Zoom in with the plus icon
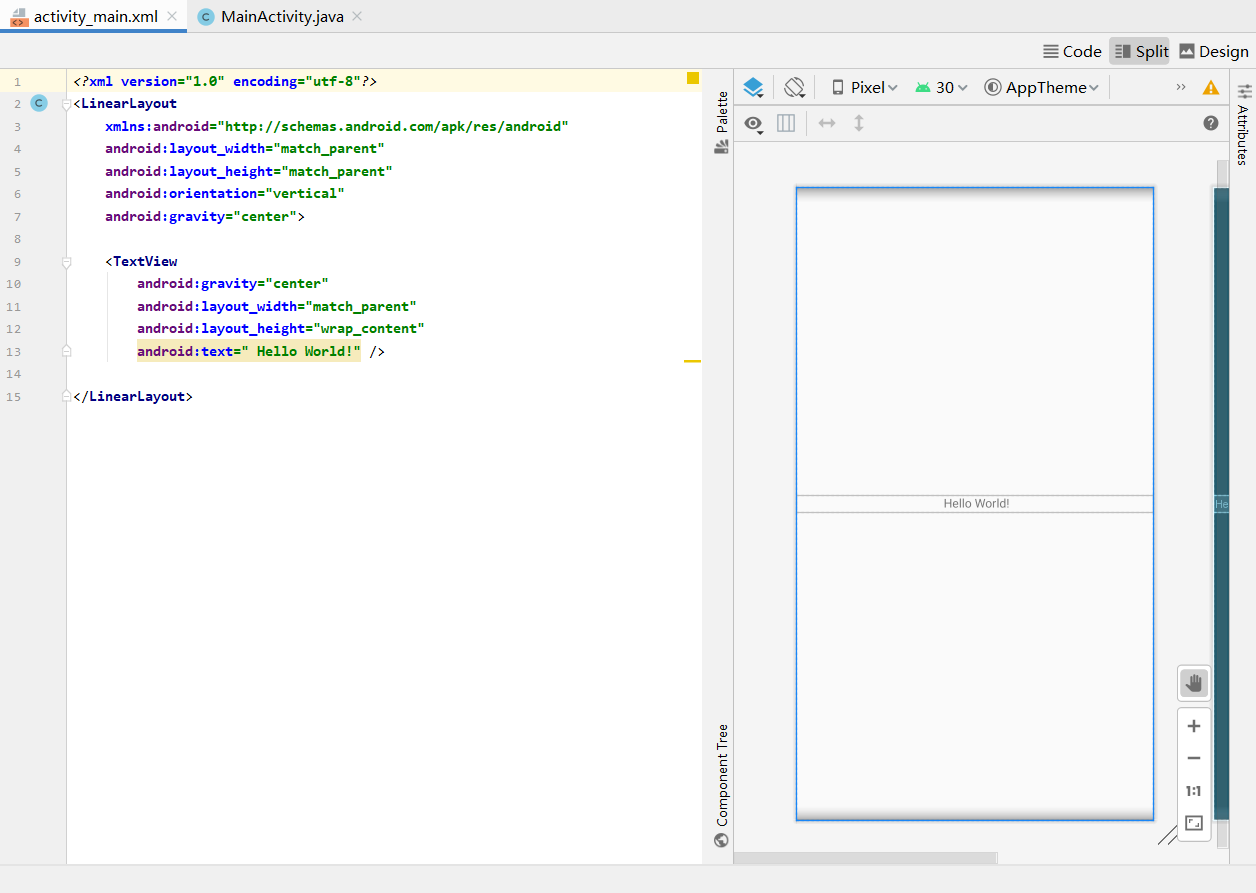 [1193, 726]
